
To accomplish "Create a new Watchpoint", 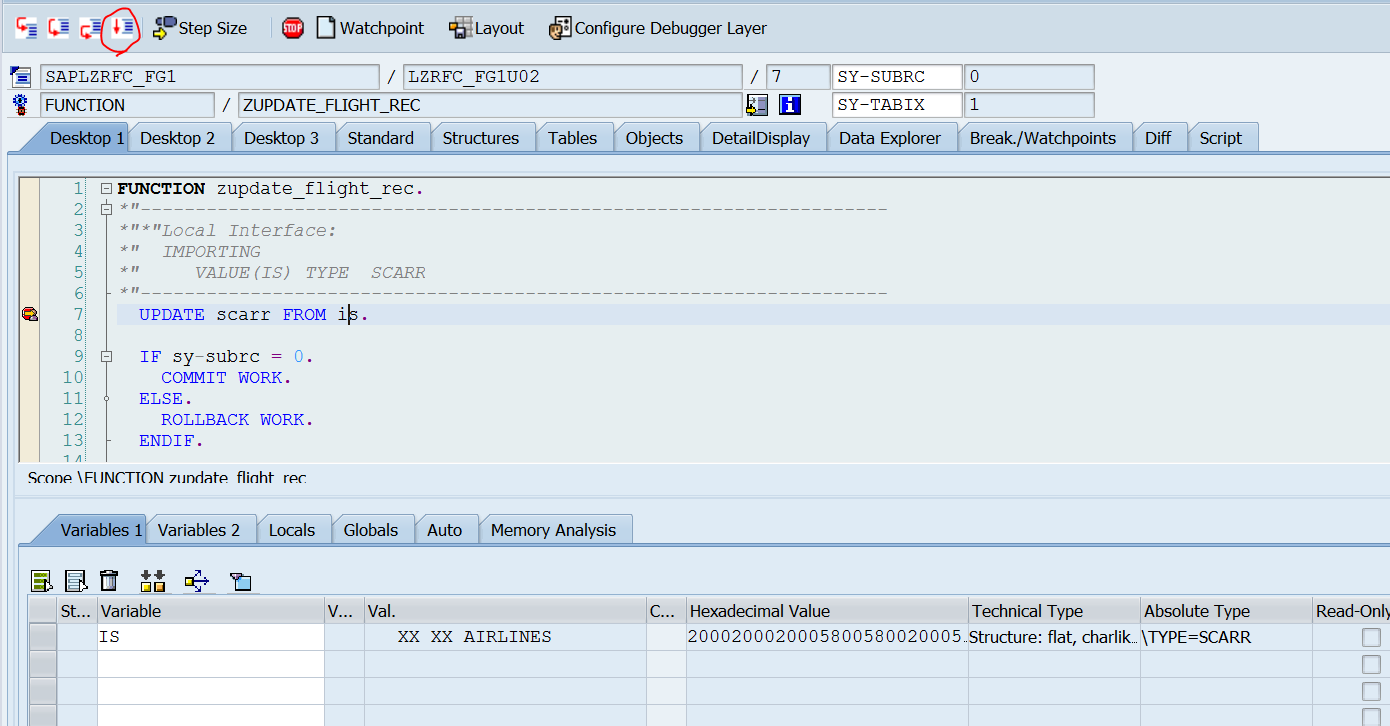I will tap(369, 27).
